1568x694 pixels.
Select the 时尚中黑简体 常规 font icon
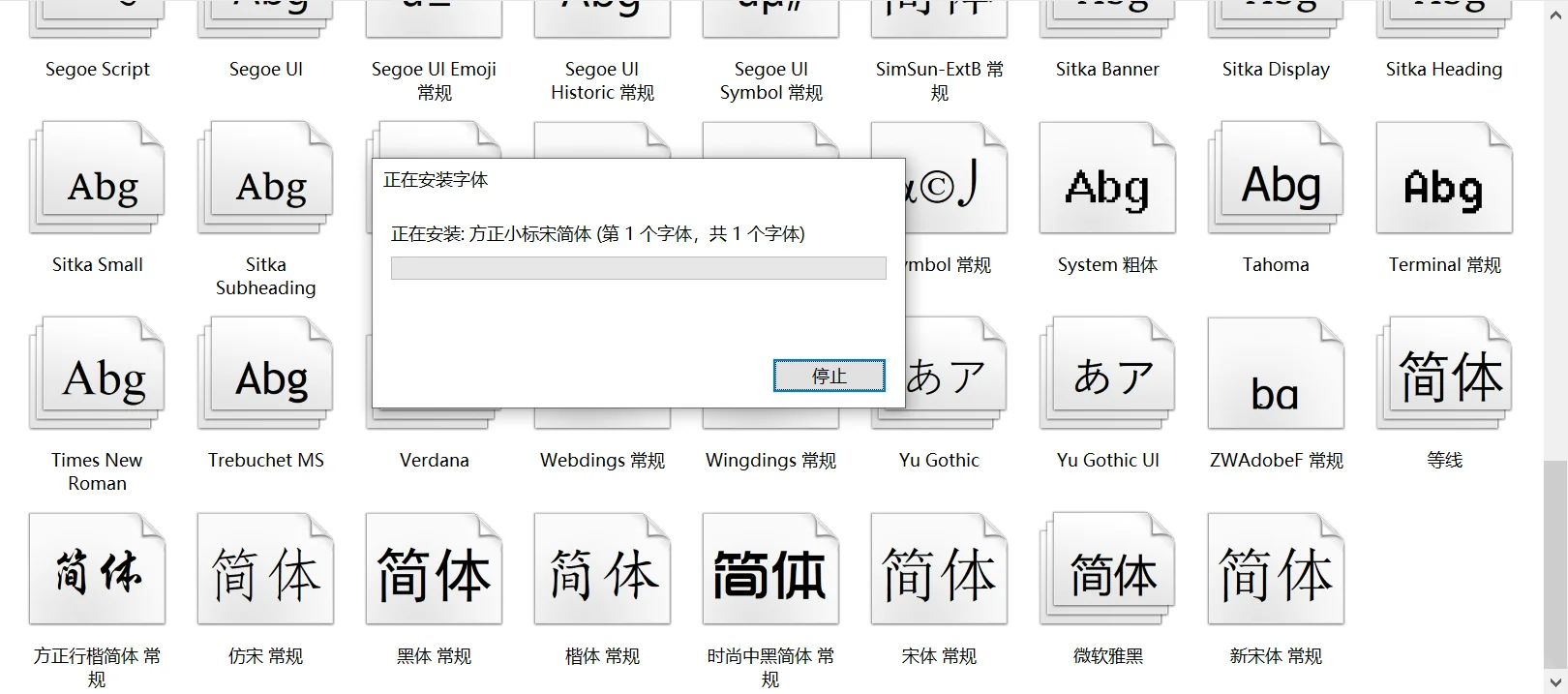coord(770,569)
